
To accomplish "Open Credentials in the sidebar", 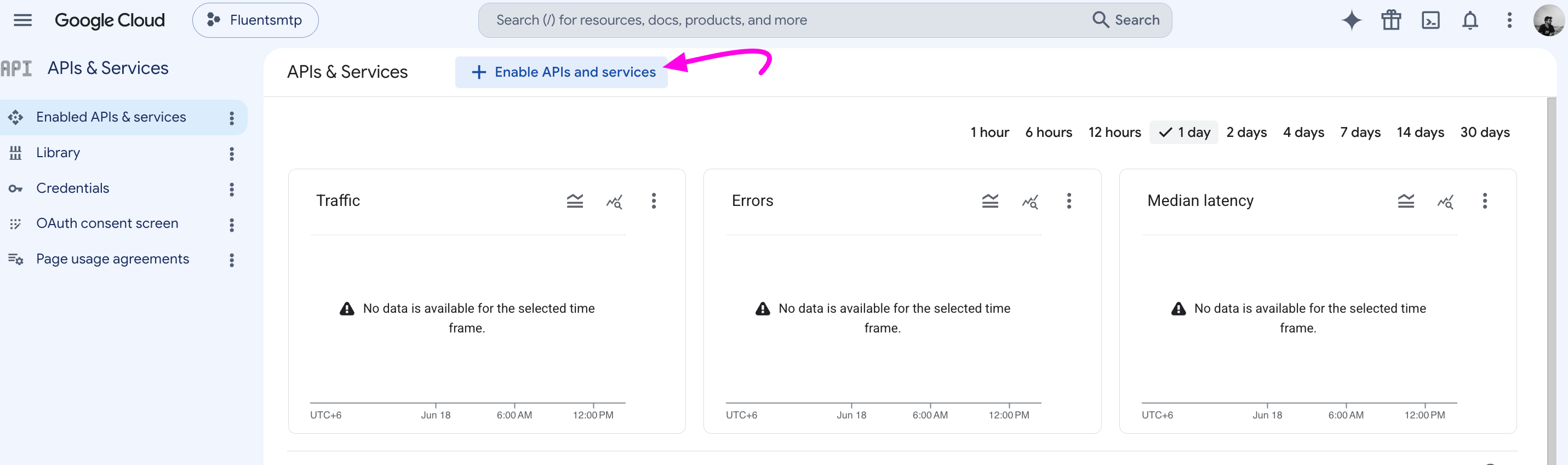I will click(72, 188).
